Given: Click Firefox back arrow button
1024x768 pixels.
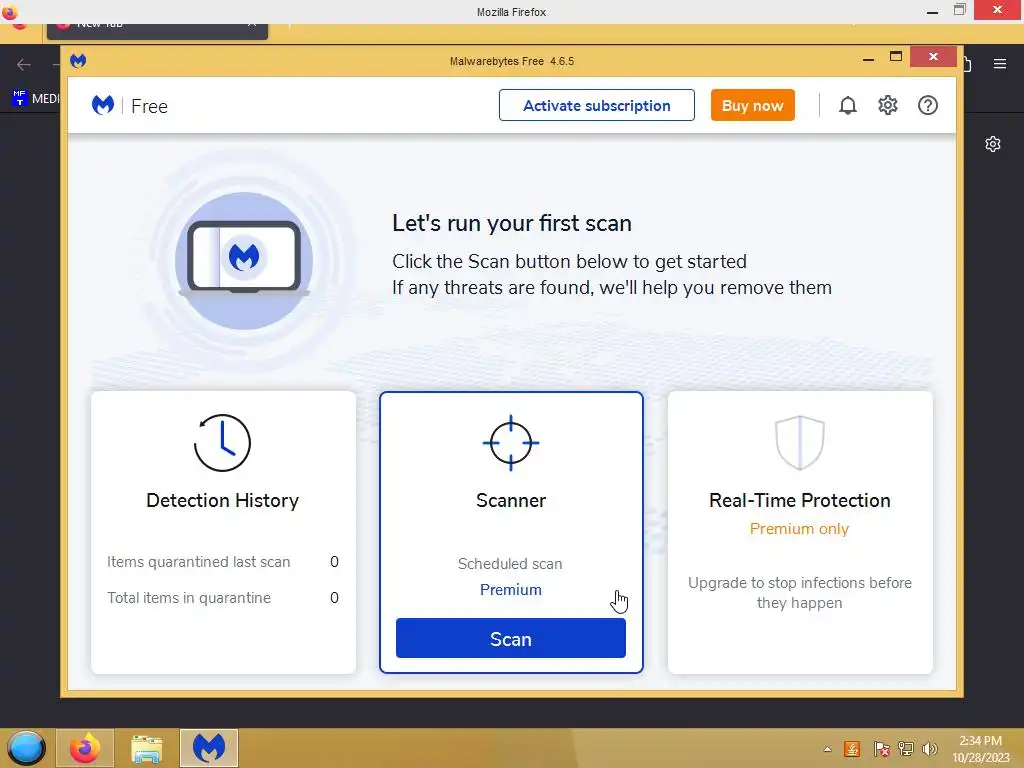Looking at the screenshot, I should [x=24, y=64].
